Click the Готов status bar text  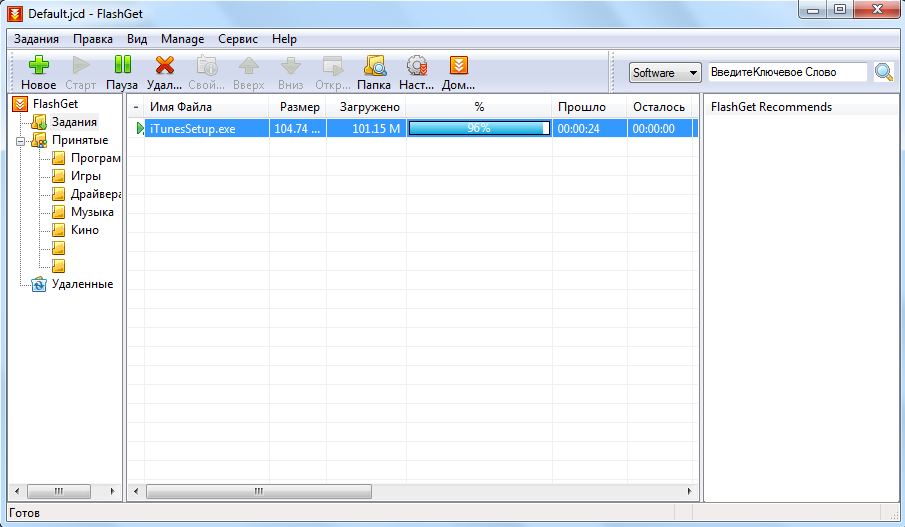[24, 513]
